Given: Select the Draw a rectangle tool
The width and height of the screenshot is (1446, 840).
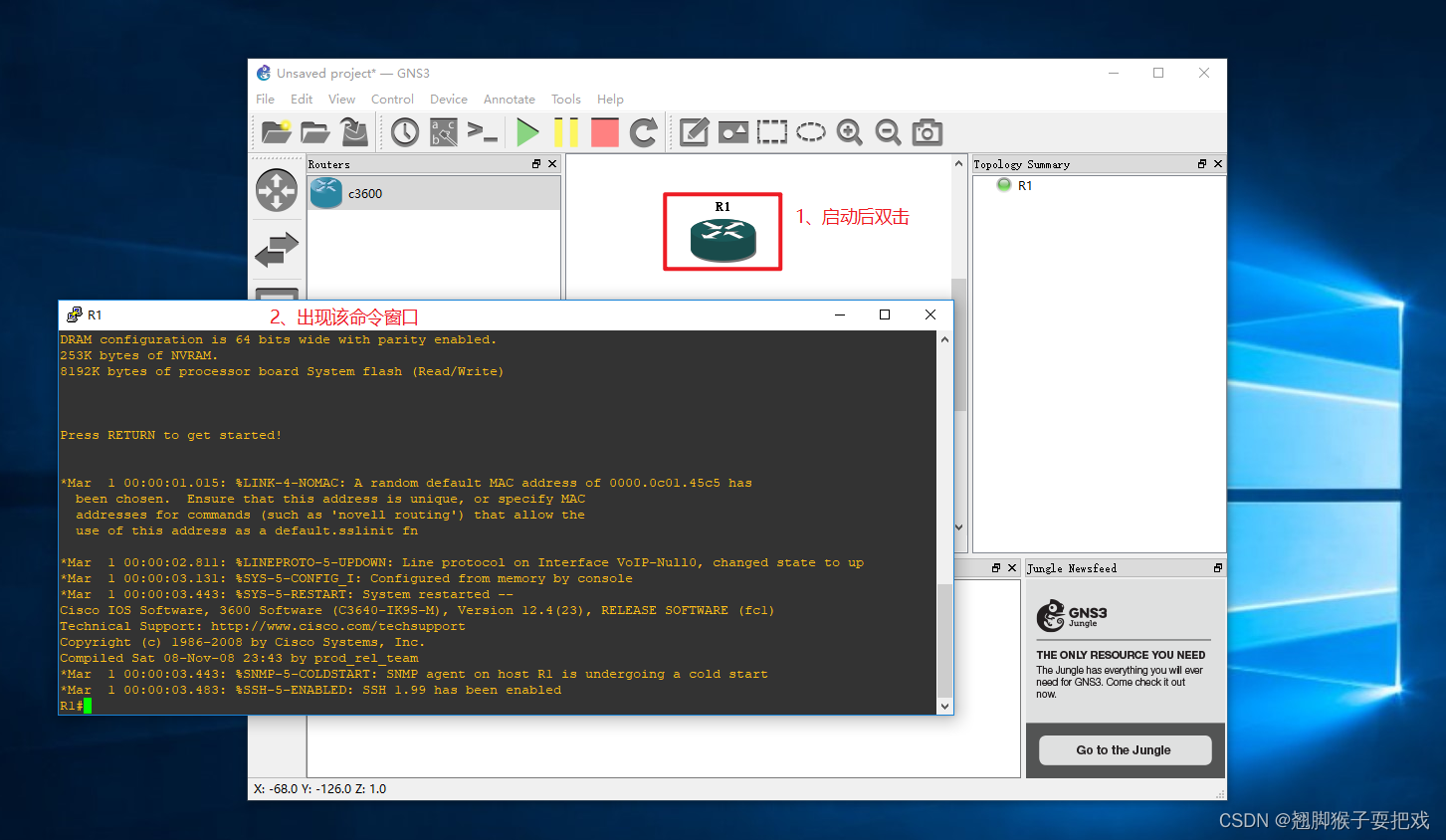Looking at the screenshot, I should click(772, 131).
